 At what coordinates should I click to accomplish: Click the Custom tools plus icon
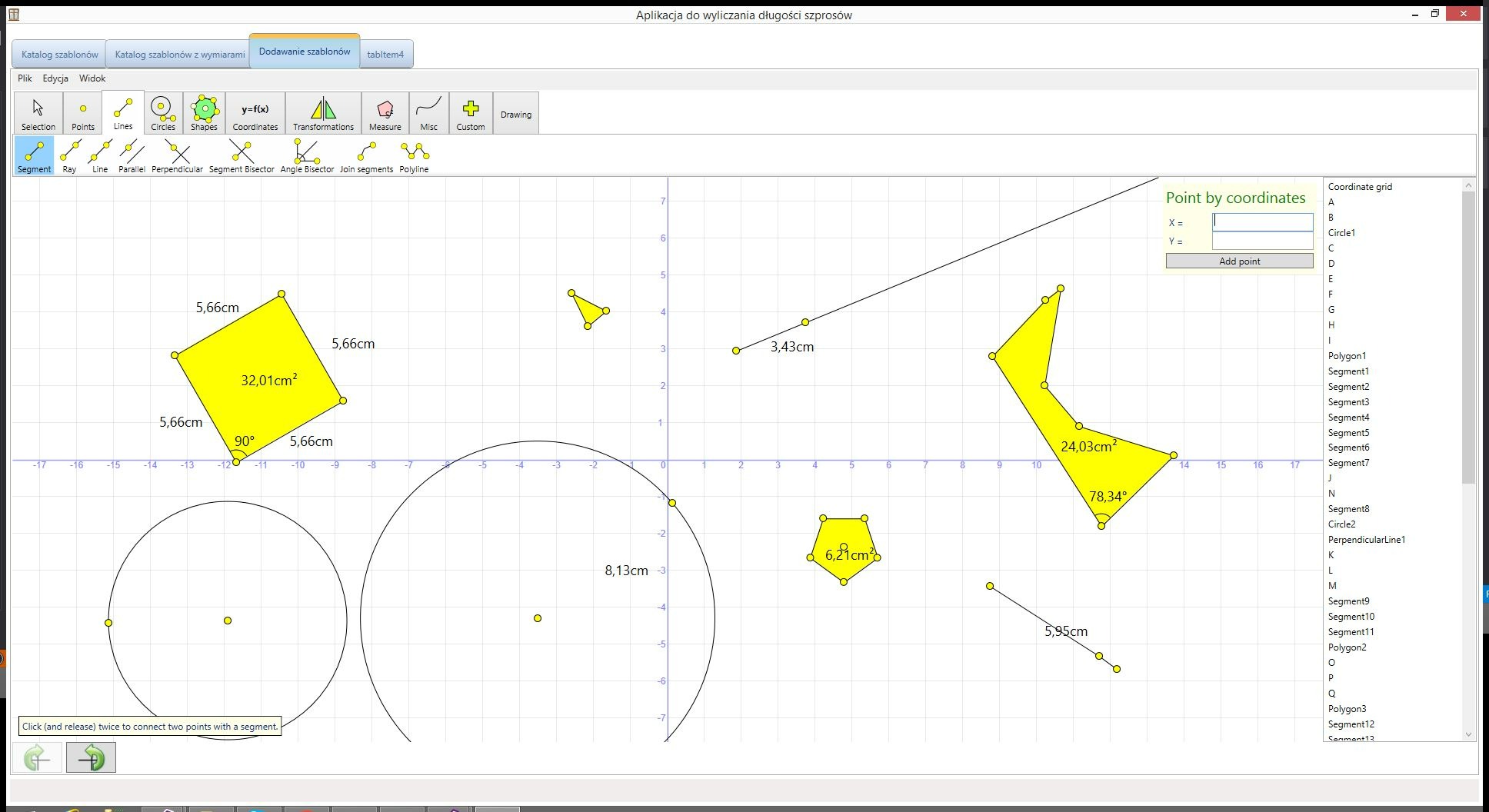click(471, 109)
